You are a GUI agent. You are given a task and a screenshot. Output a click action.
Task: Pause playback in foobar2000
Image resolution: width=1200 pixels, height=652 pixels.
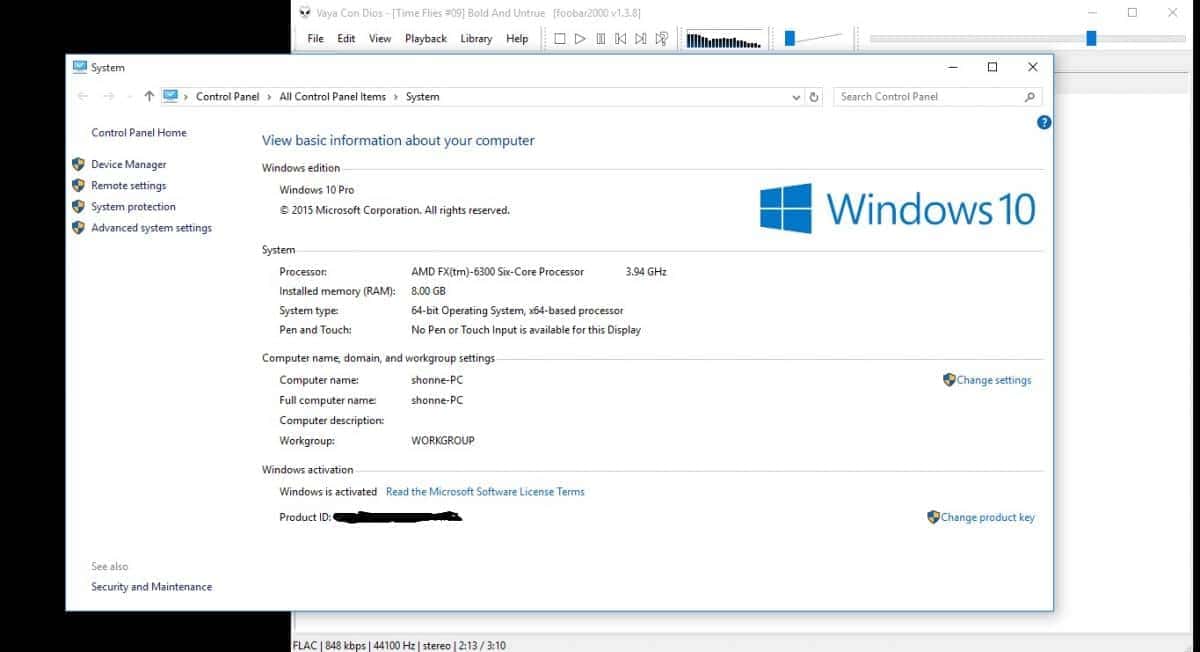point(601,39)
